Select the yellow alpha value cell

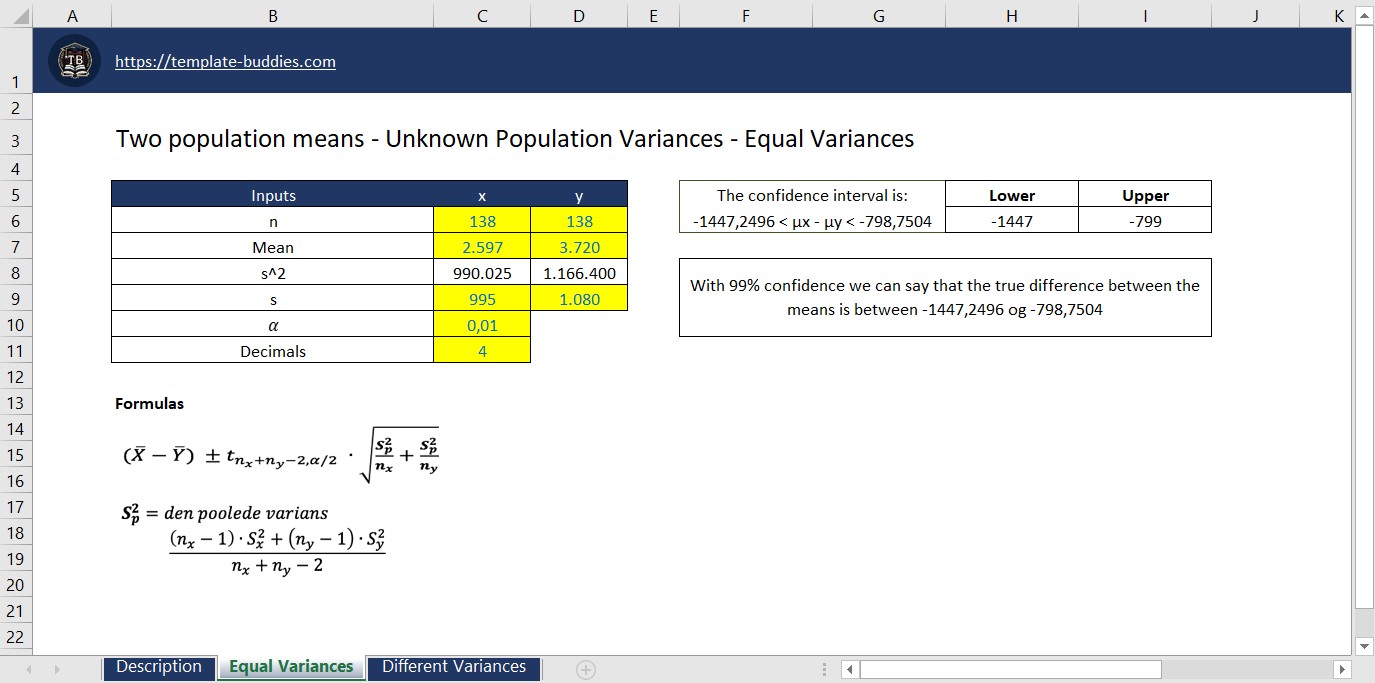(482, 324)
